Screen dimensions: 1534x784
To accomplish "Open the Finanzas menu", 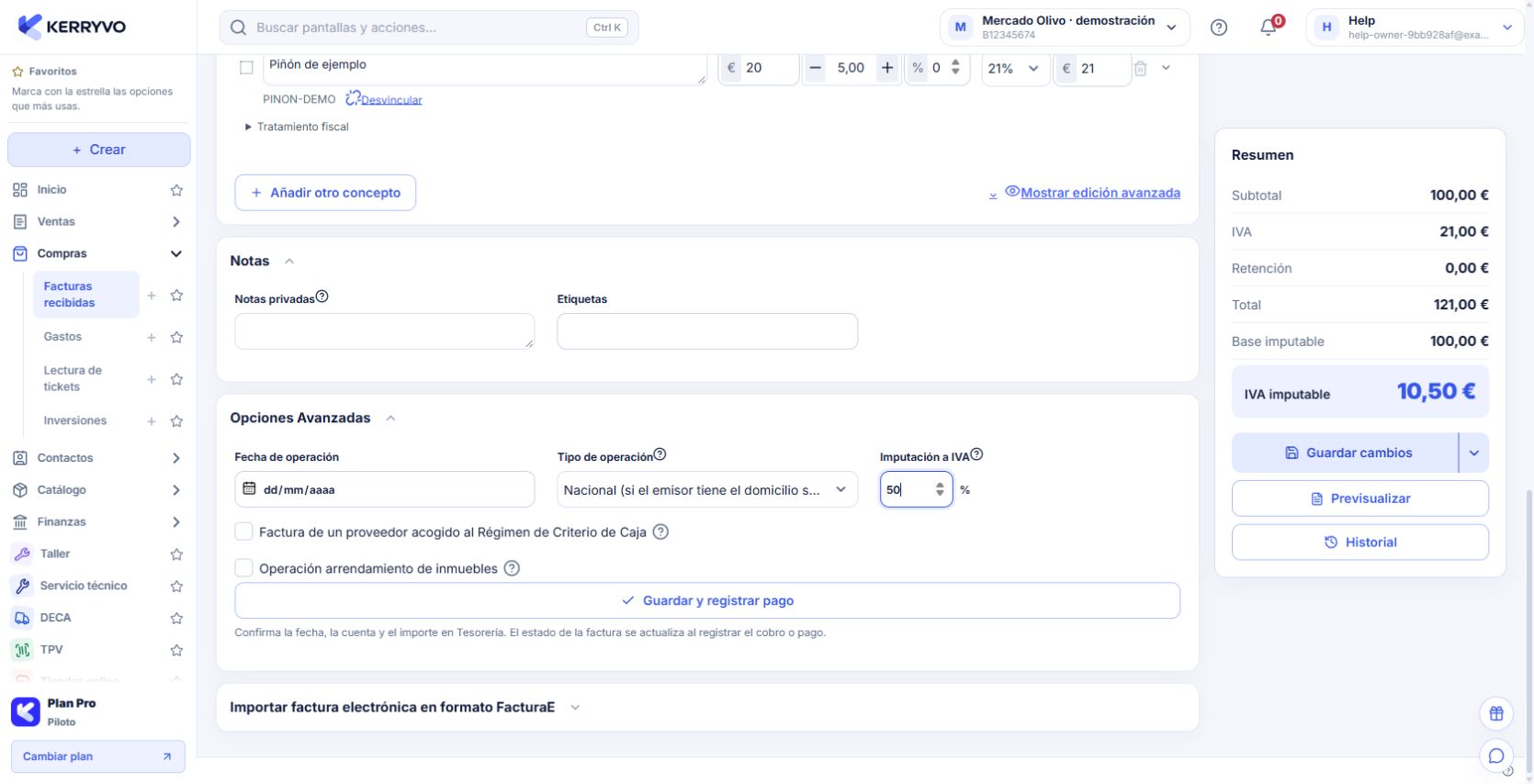I will pos(98,522).
